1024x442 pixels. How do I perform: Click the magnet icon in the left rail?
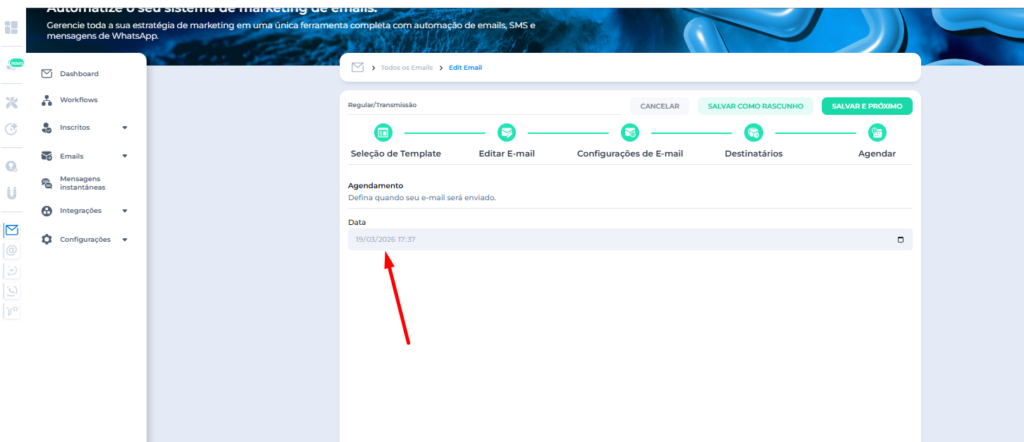click(x=12, y=192)
